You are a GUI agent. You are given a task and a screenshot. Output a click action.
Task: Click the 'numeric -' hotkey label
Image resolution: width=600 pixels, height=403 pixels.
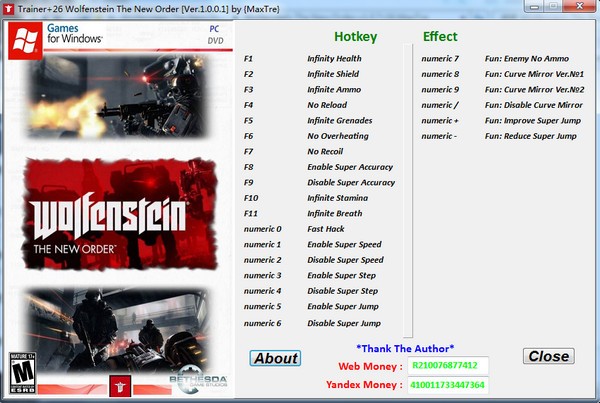coord(439,136)
